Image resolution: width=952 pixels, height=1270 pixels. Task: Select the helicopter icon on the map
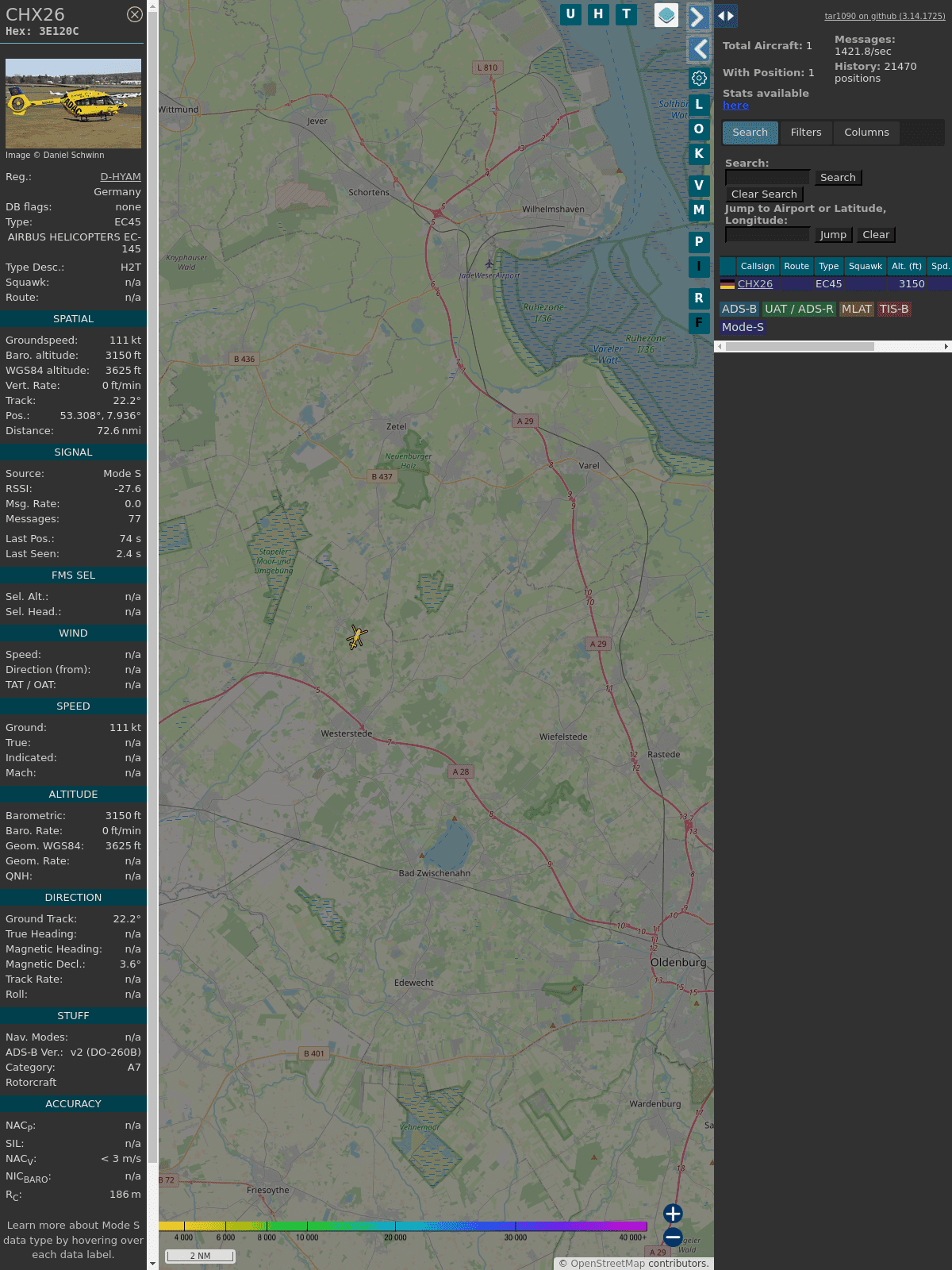[356, 637]
